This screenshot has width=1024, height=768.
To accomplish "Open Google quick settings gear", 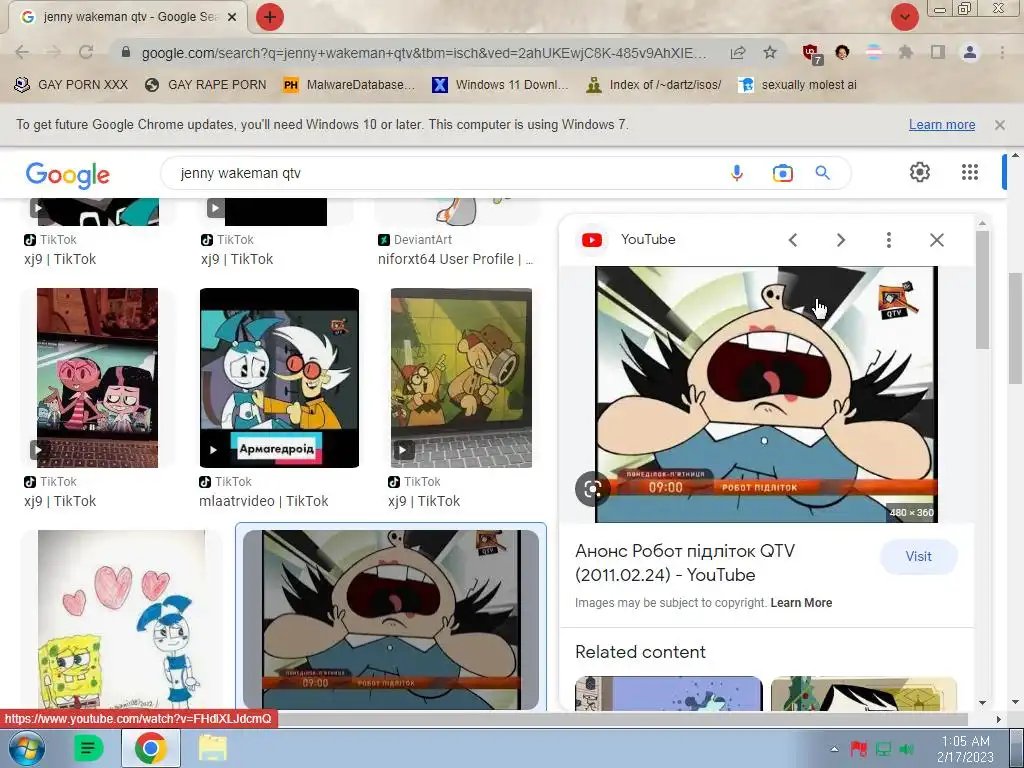I will coord(920,172).
